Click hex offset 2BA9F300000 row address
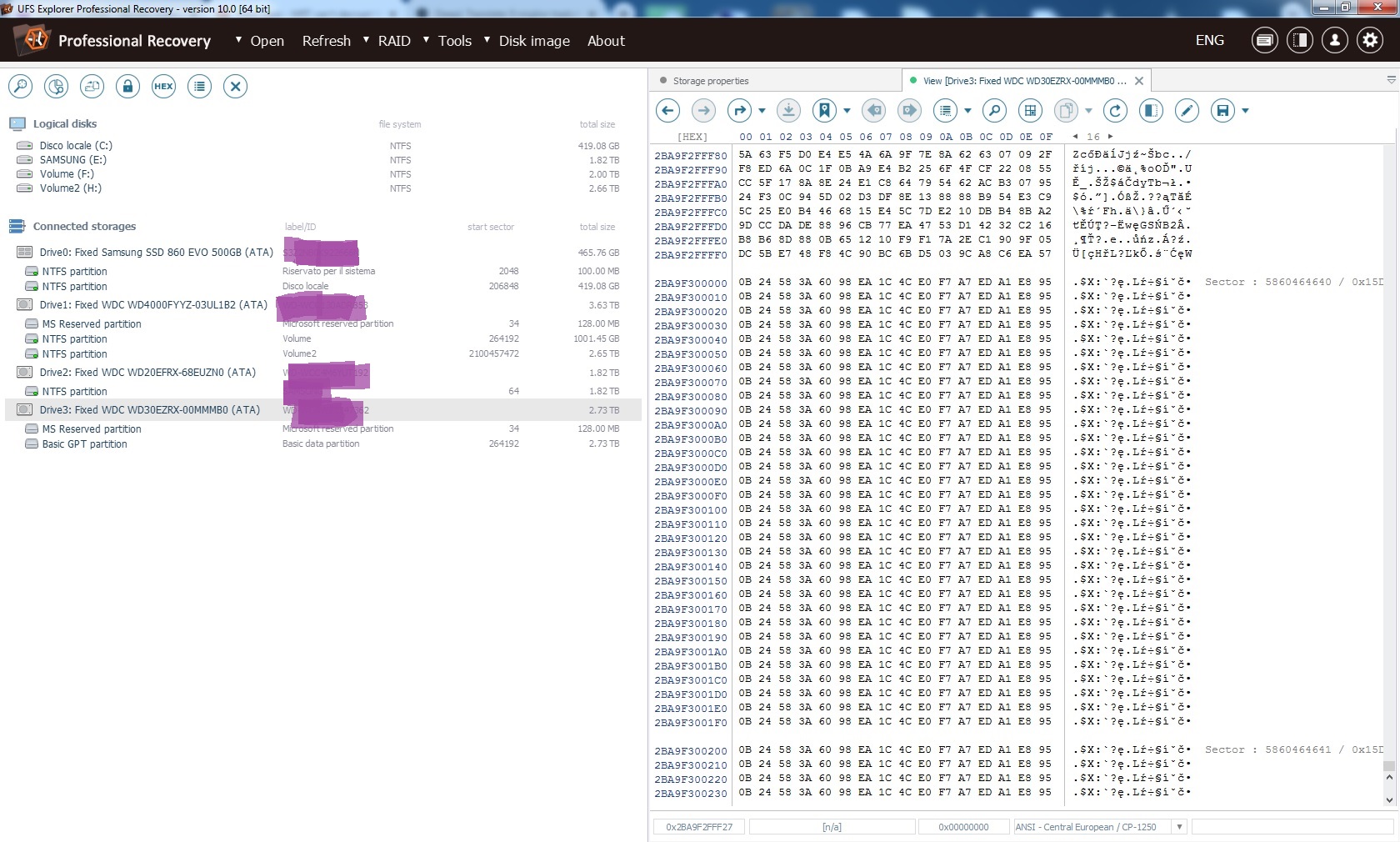This screenshot has width=1400, height=842. pyautogui.click(x=691, y=283)
